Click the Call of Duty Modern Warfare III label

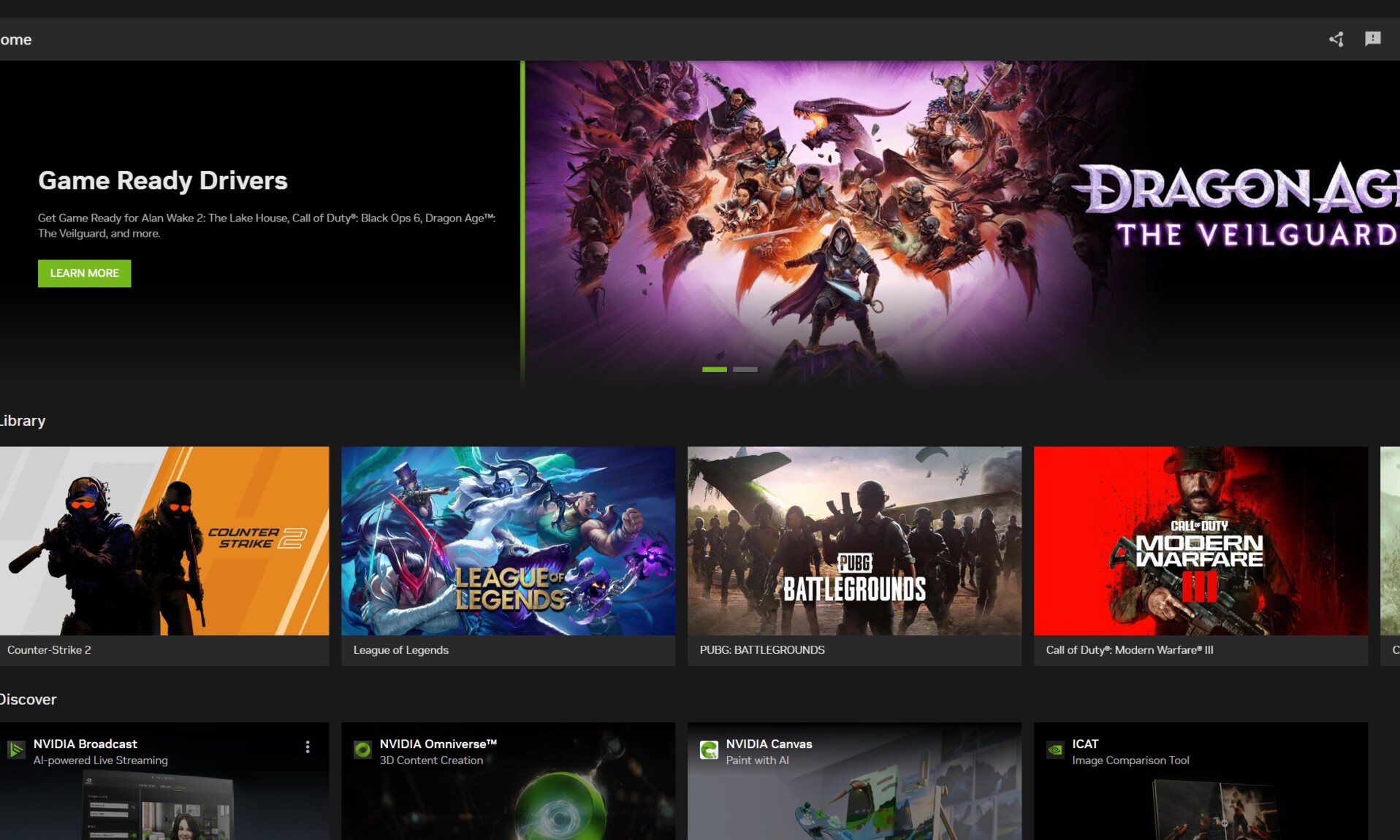coord(1130,650)
